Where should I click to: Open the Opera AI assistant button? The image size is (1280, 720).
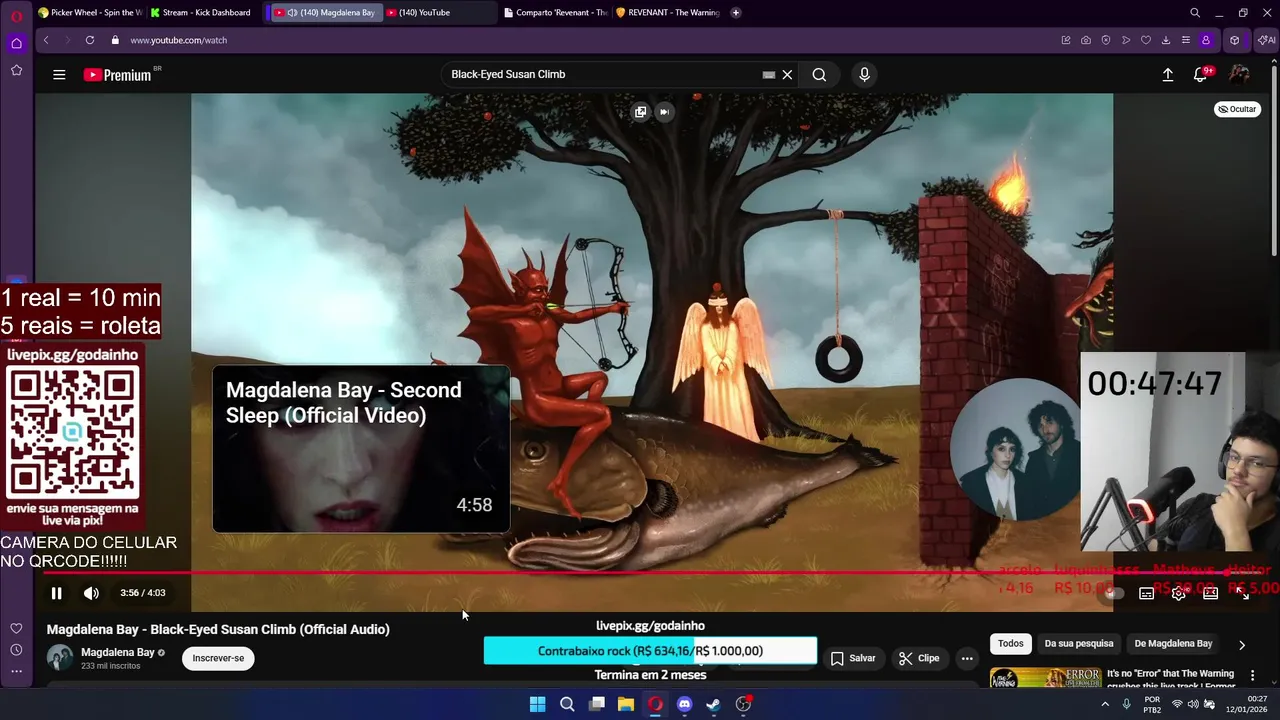pyautogui.click(x=1266, y=40)
